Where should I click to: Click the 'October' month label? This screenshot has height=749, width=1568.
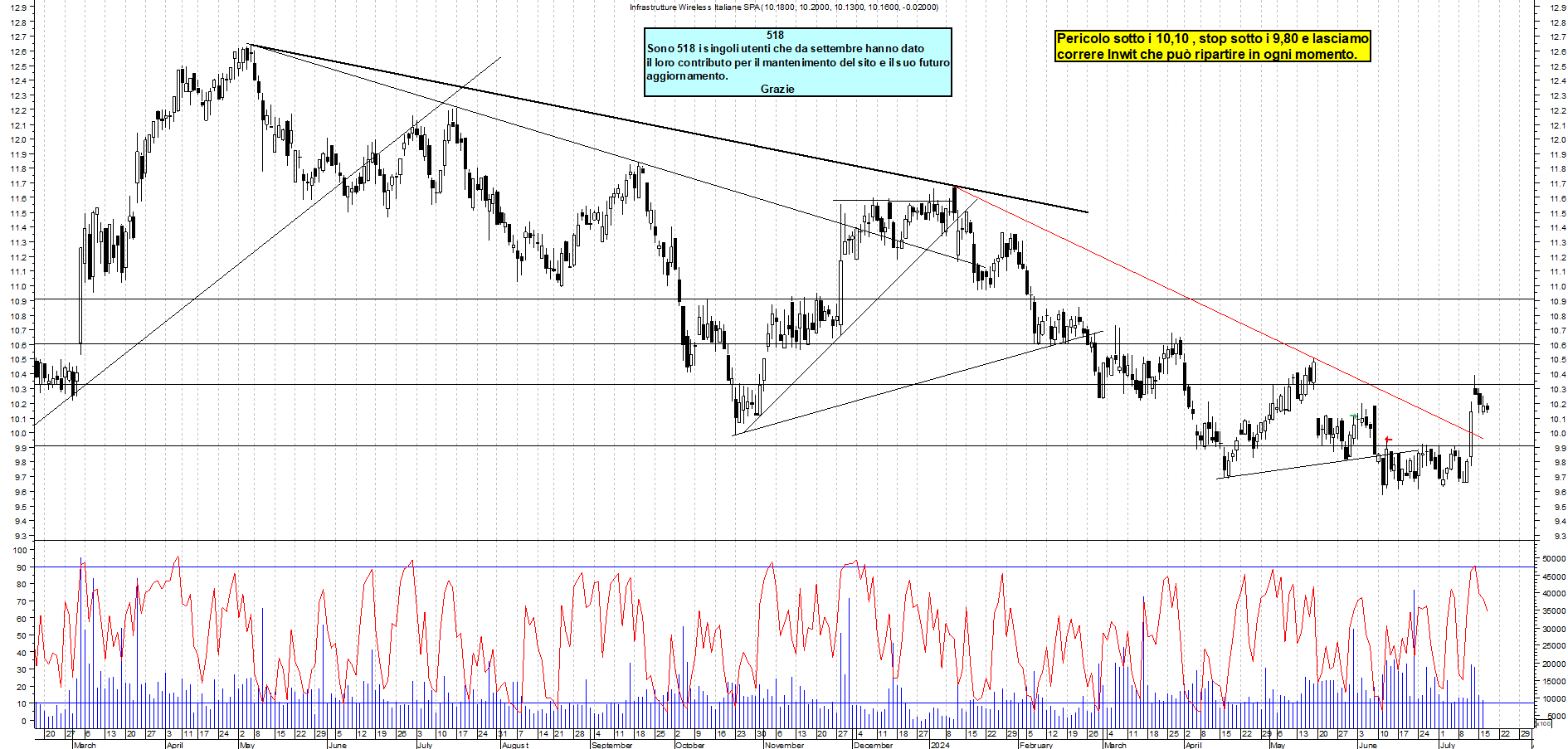[x=689, y=745]
